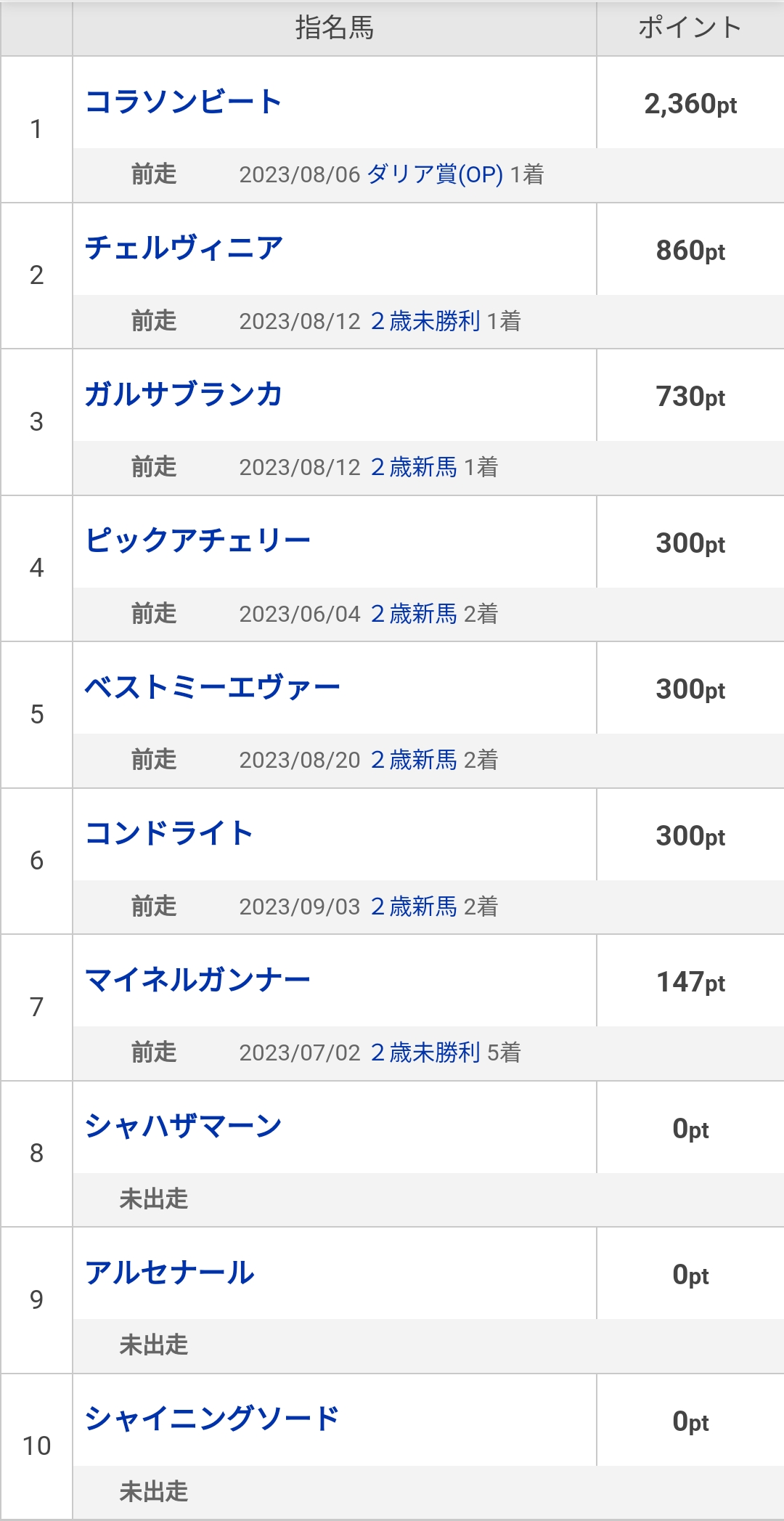Open horse チェルヴィニア link

point(183,248)
